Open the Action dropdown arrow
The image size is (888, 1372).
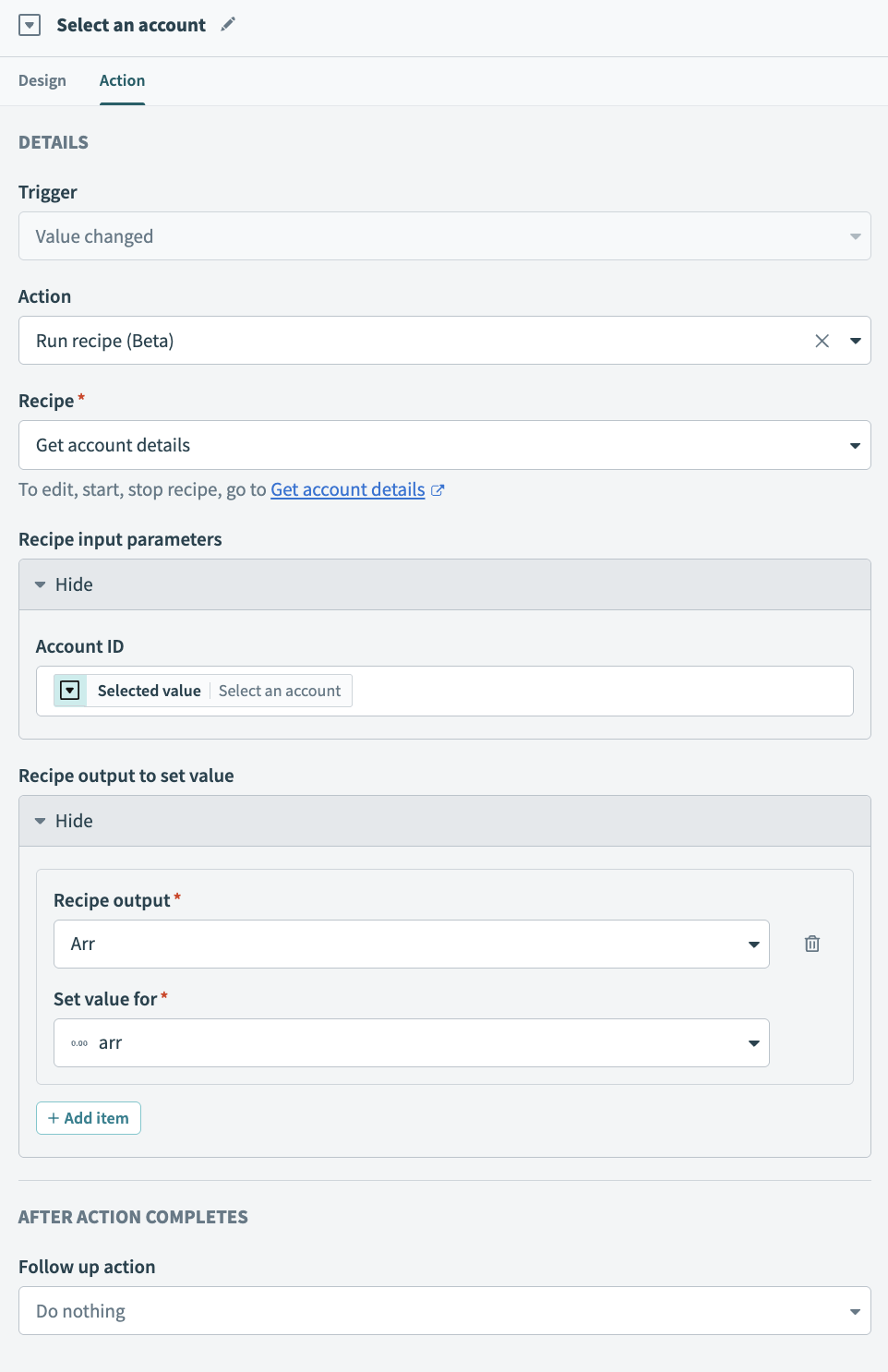pos(854,340)
